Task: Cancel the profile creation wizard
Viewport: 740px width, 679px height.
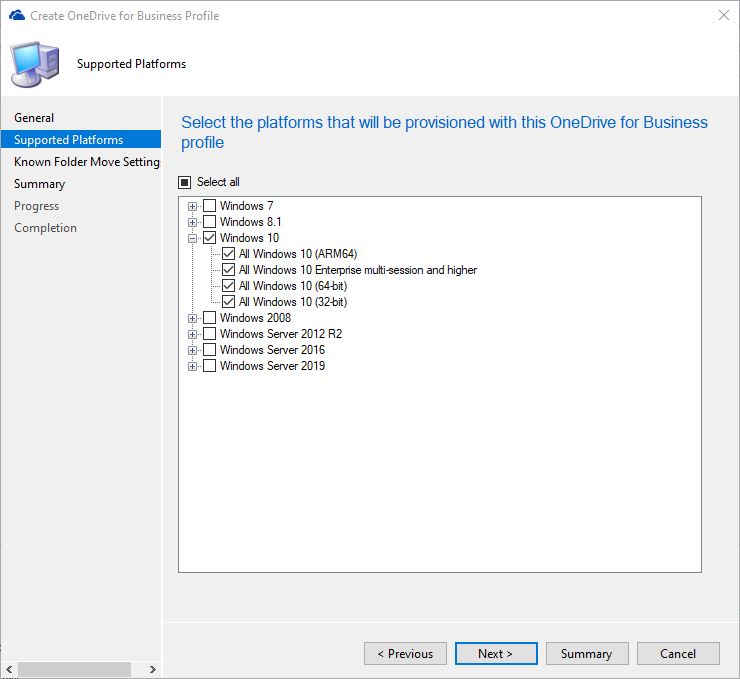Action: click(x=678, y=654)
